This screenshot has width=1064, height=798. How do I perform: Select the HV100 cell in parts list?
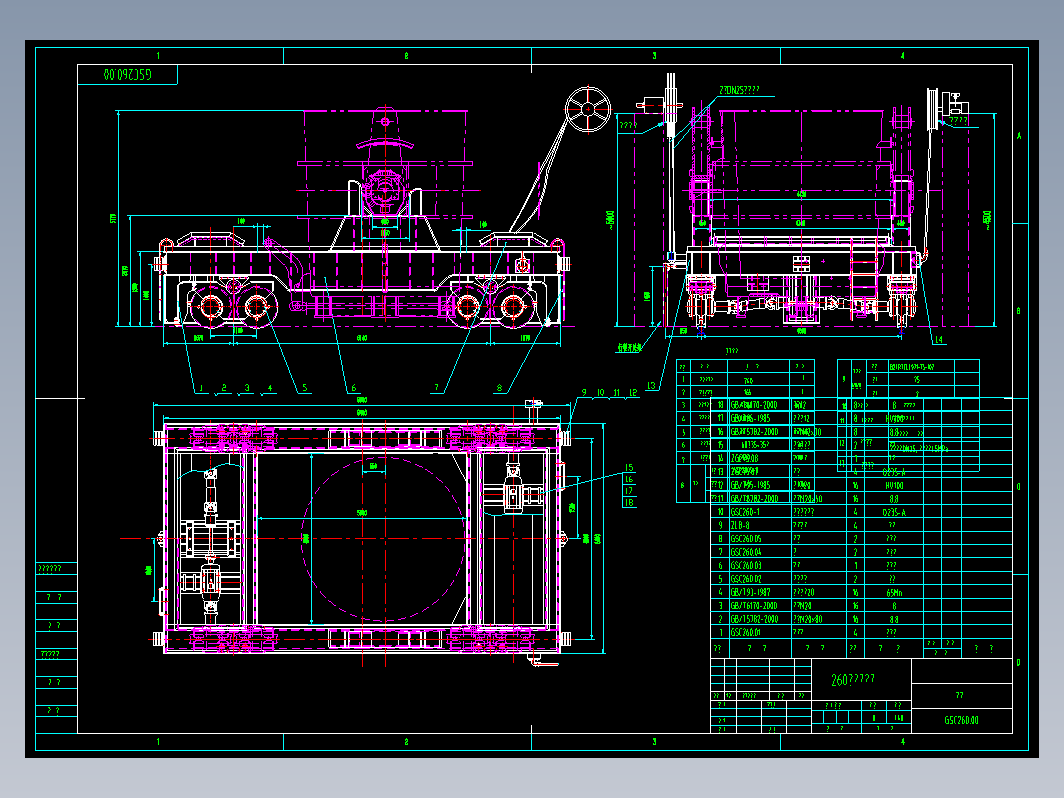pyautogui.click(x=894, y=485)
